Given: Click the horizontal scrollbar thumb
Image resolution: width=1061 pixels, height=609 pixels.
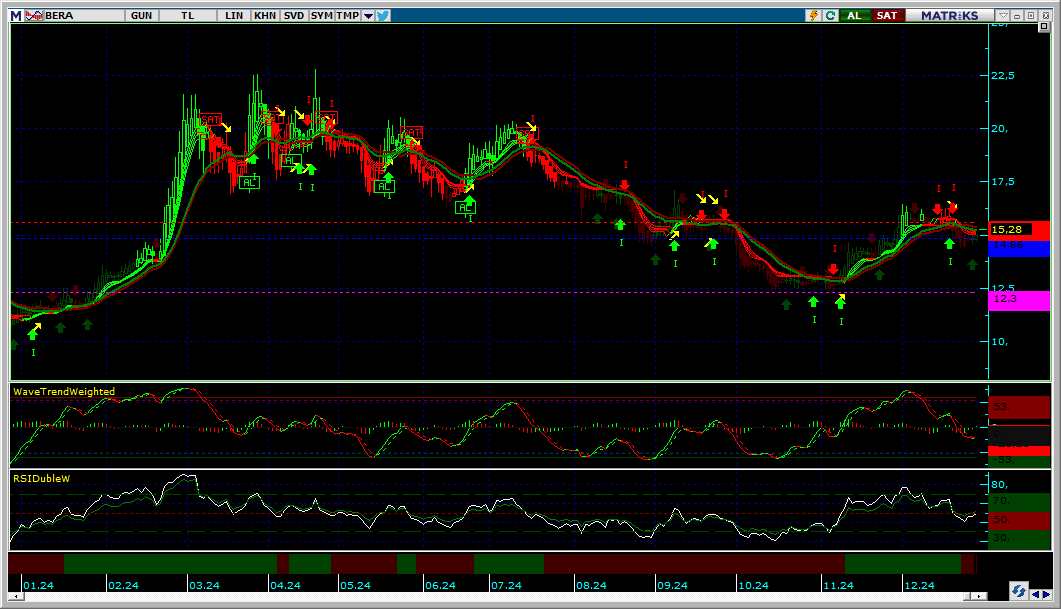Looking at the screenshot, I should click(x=968, y=596).
